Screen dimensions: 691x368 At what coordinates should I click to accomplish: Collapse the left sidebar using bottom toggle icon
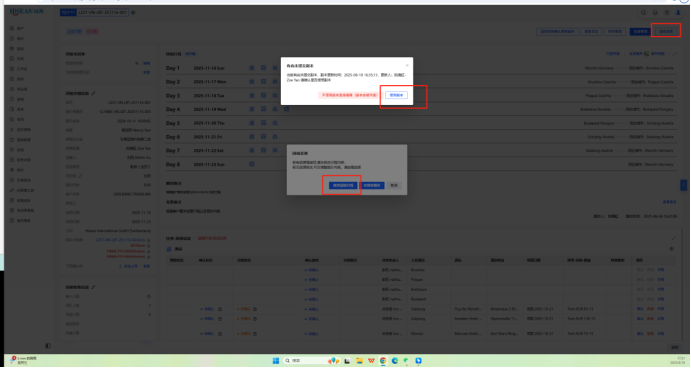[48, 346]
